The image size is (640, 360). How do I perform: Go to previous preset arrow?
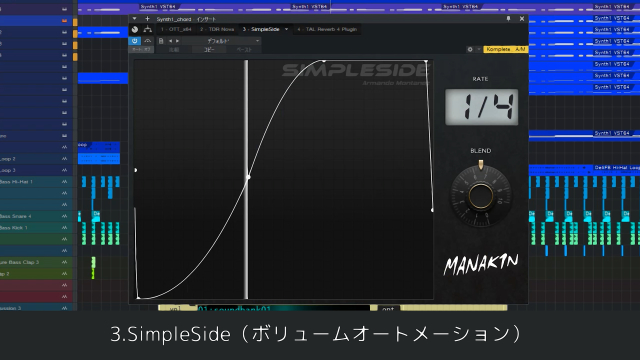point(170,41)
